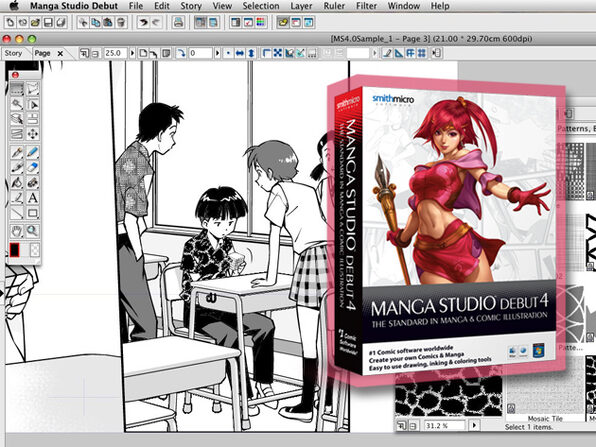Click the Paste toolbar icon
The image size is (596, 447).
(x=108, y=22)
